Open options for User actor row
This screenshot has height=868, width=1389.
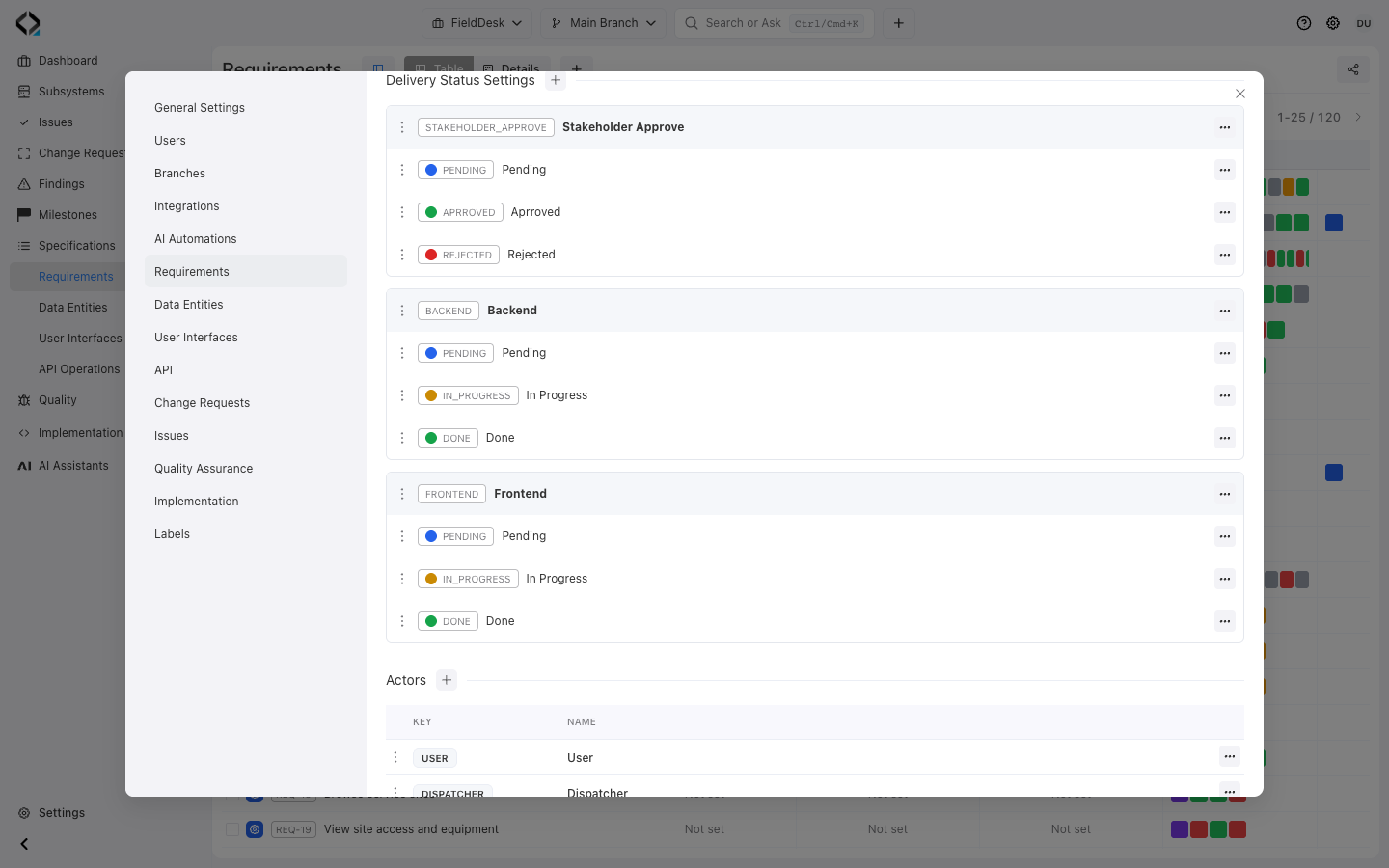pyautogui.click(x=1230, y=756)
